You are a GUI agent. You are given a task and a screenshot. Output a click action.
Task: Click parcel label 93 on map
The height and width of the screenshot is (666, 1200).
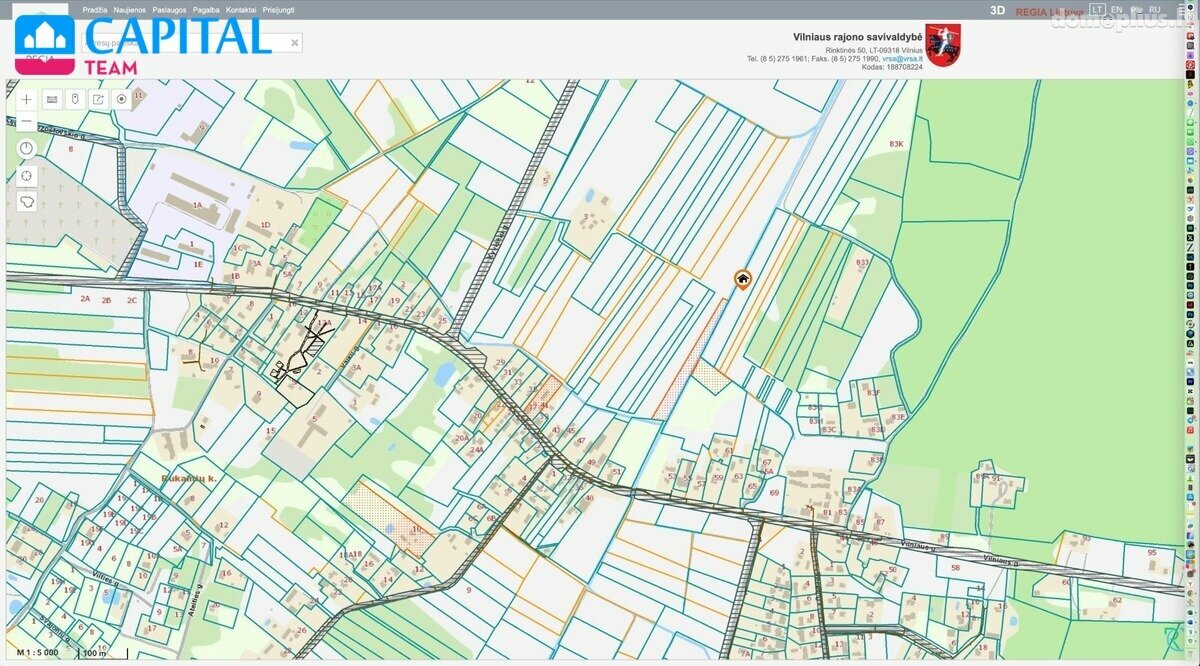pyautogui.click(x=1086, y=538)
